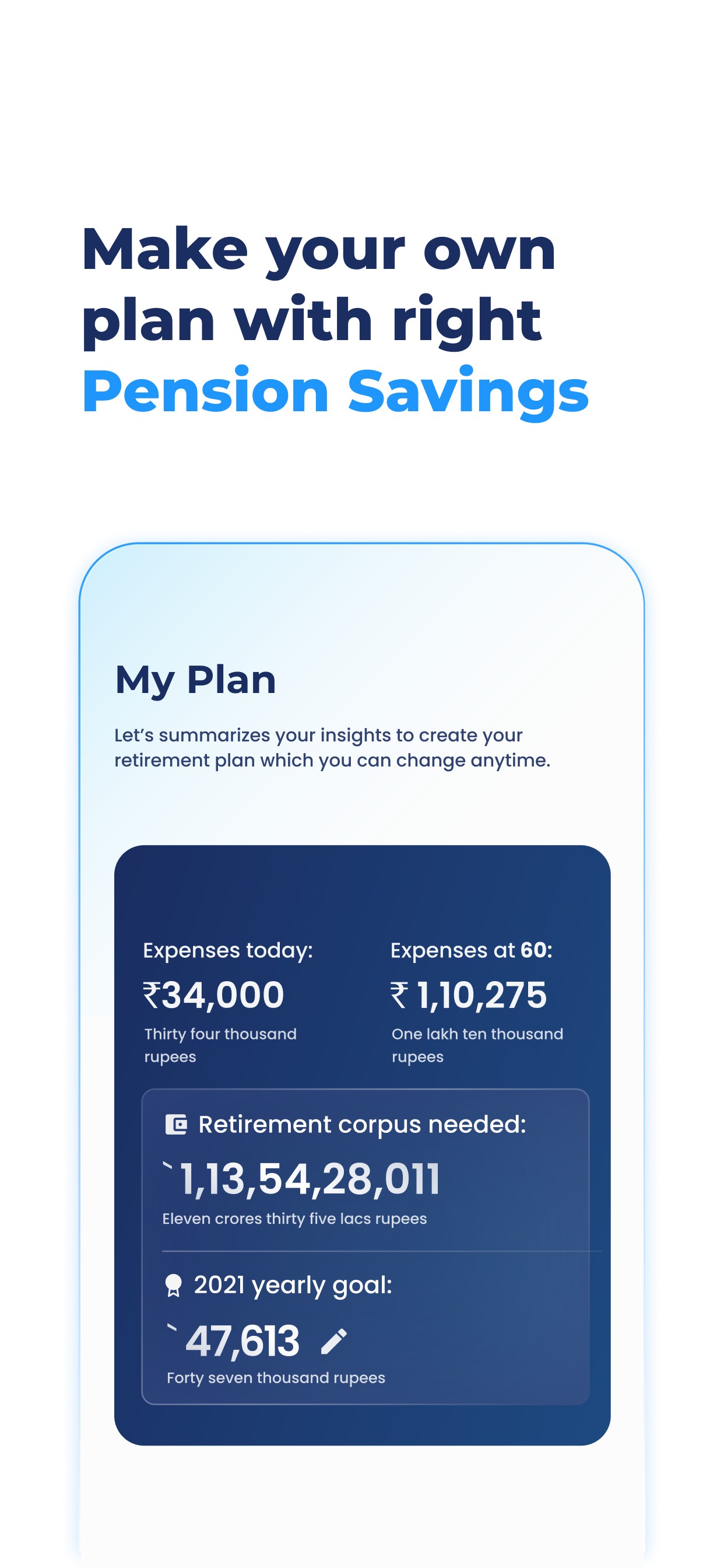Tap 'One lakh ten thousand rupees' caption
Image resolution: width=724 pixels, height=1568 pixels.
[477, 1045]
